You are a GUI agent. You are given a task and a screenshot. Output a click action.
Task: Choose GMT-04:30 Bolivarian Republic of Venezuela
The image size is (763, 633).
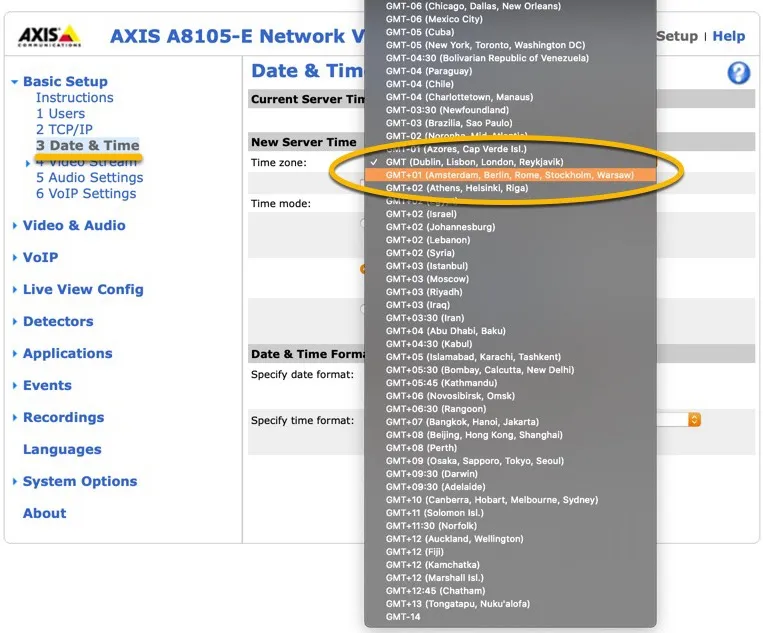[510, 58]
